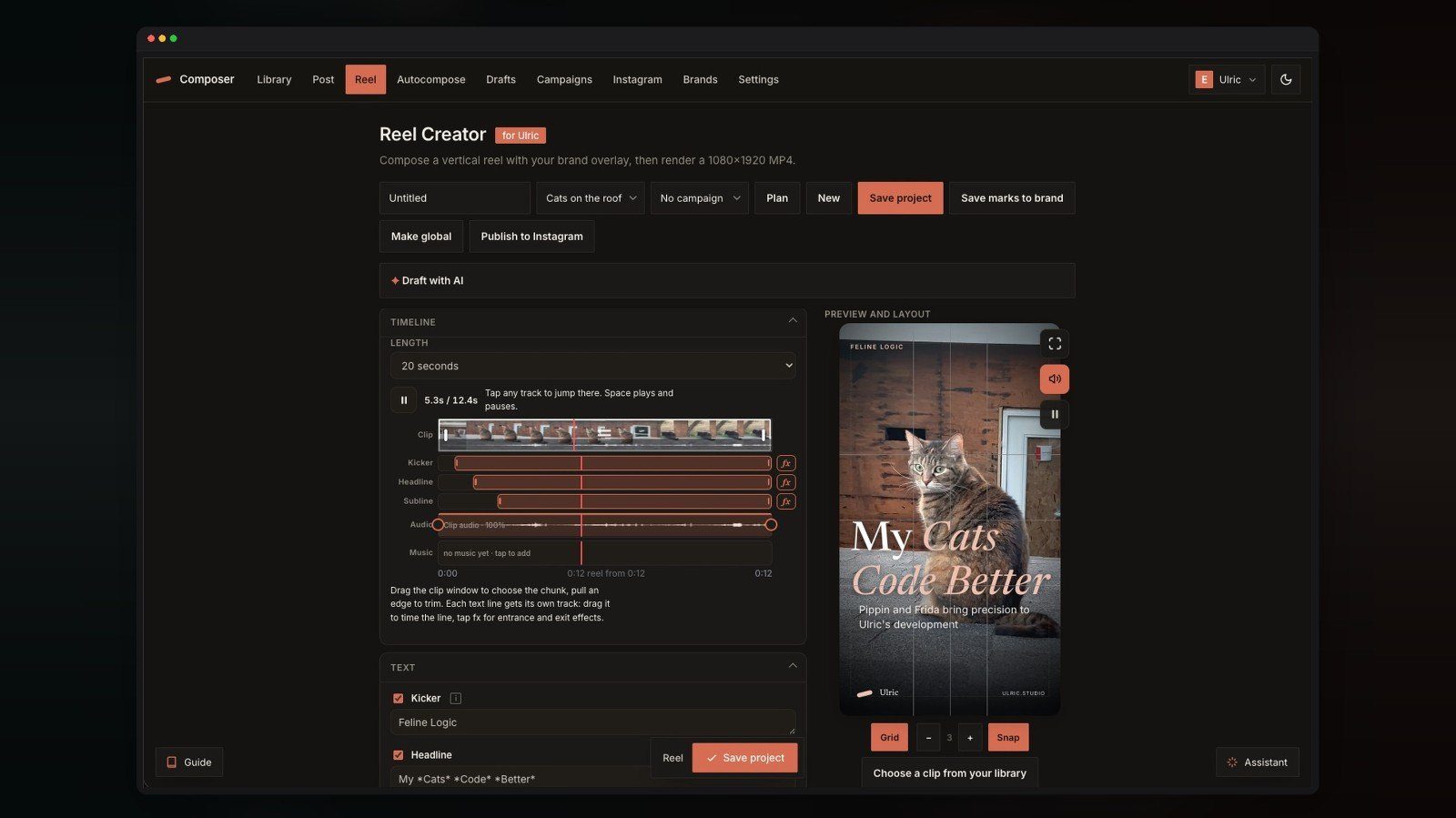
Task: Open fullscreen preview icon
Action: click(1055, 344)
